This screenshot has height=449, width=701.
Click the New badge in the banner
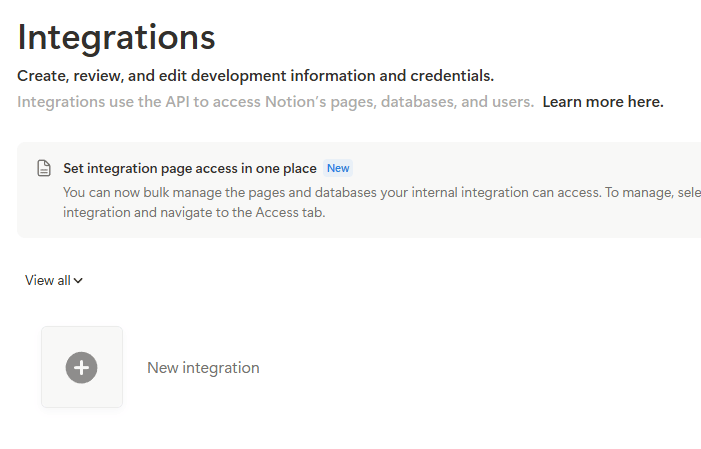338,168
